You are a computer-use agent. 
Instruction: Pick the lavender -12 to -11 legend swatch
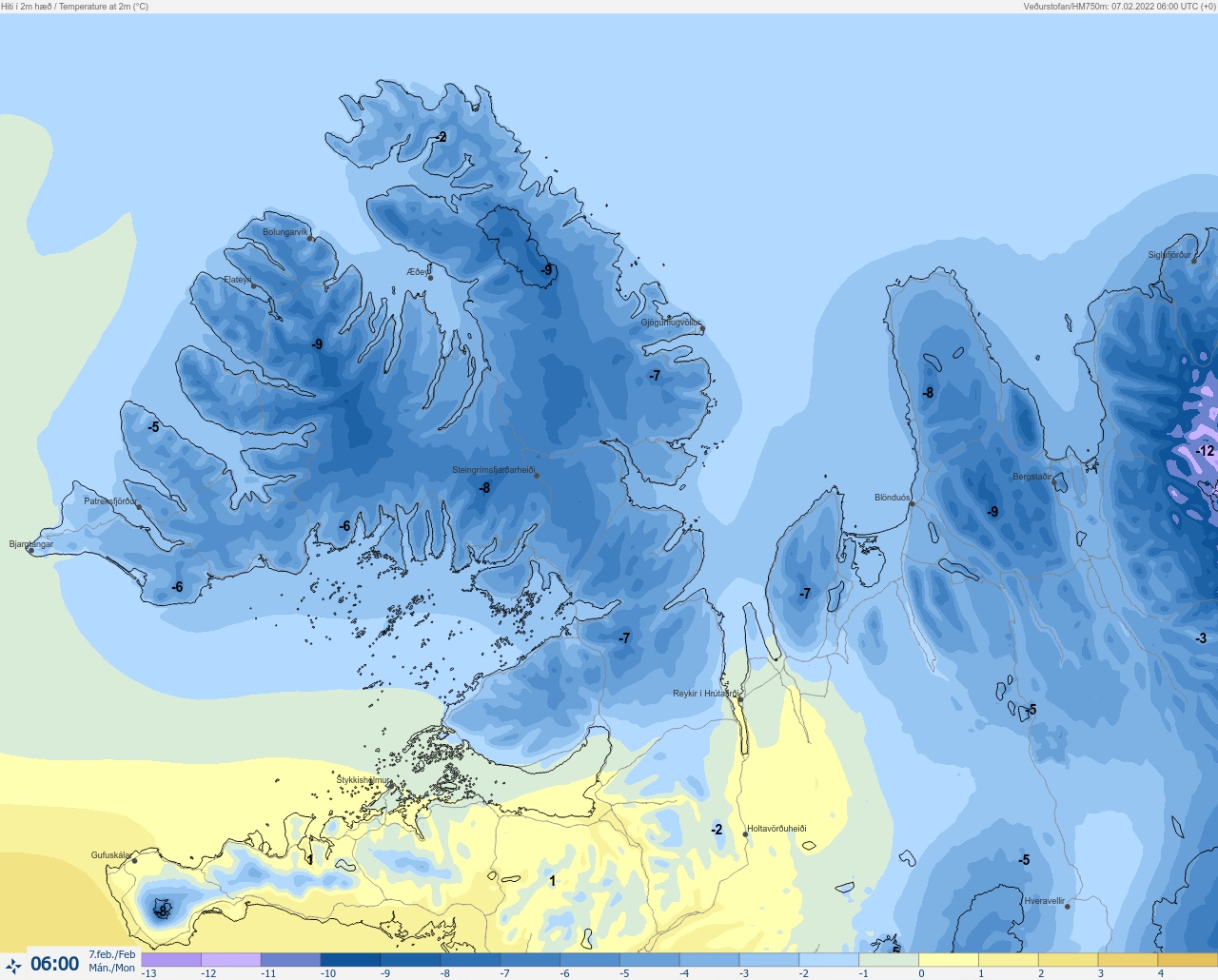point(231,960)
